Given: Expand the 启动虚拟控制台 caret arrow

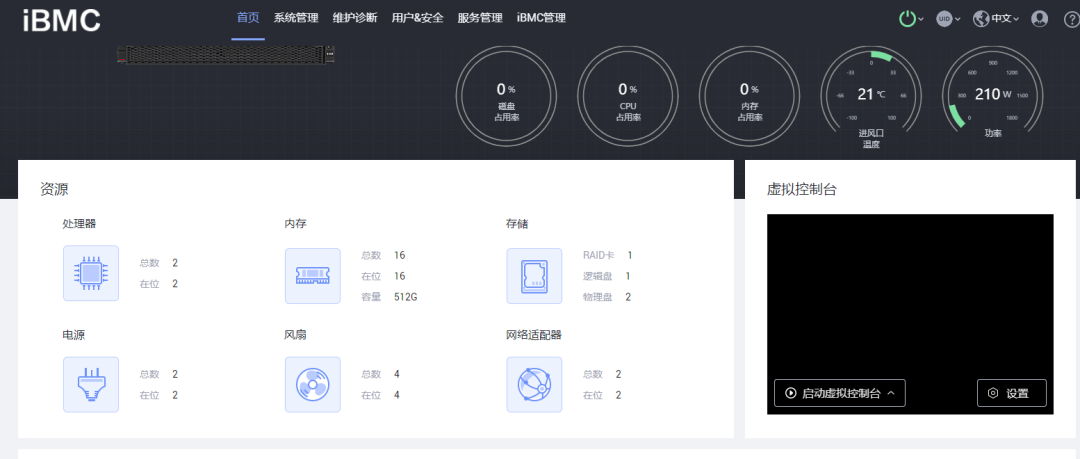Looking at the screenshot, I should pyautogui.click(x=891, y=393).
